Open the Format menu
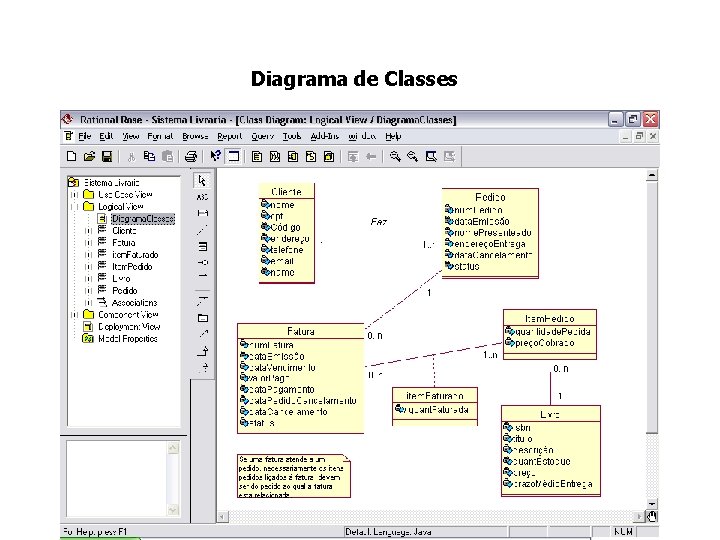This screenshot has height=540, width=720. click(160, 136)
